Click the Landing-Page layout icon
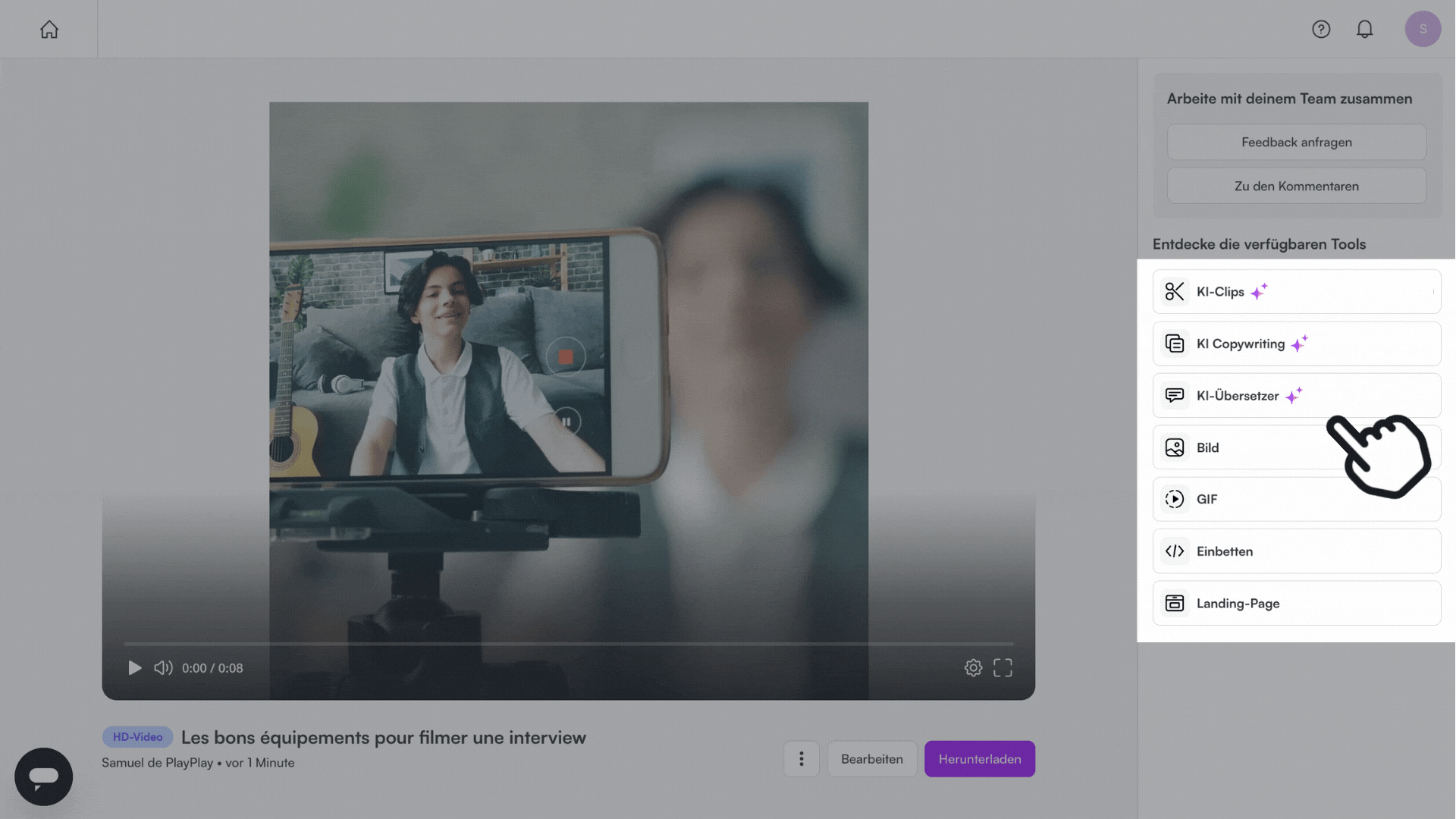 [1175, 604]
